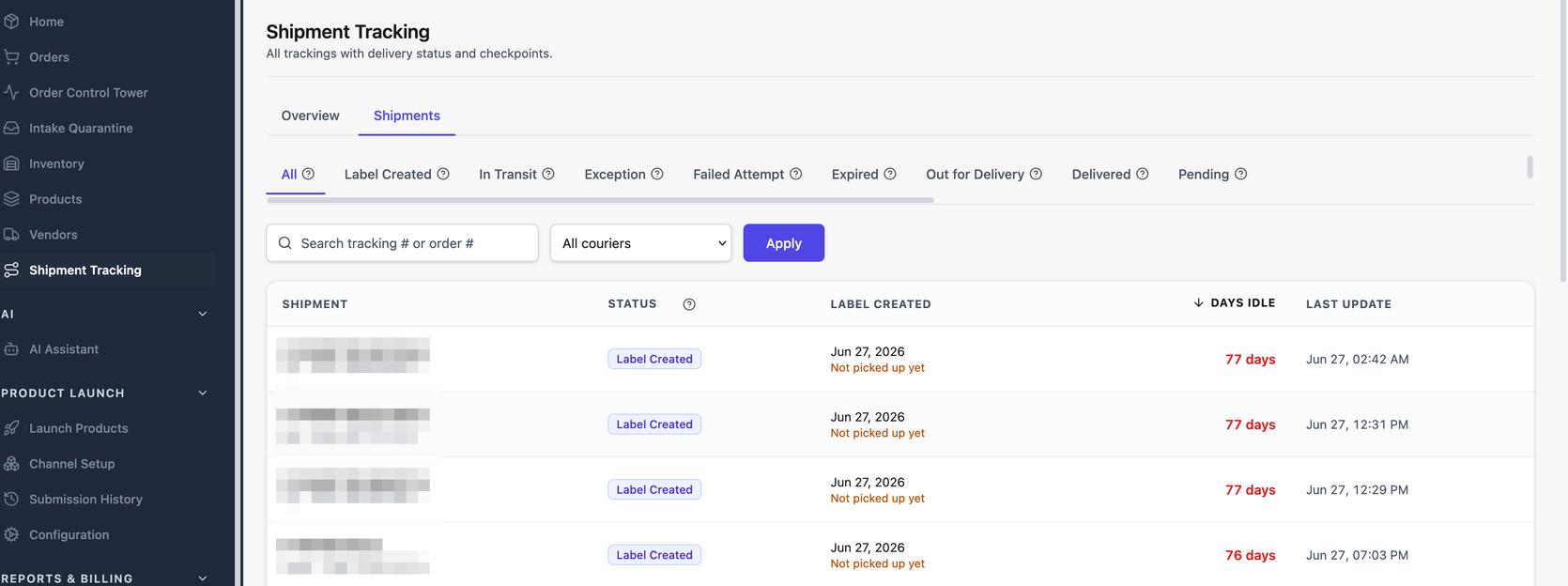This screenshot has height=586, width=1568.
Task: Select the Shipments tab
Action: [407, 116]
